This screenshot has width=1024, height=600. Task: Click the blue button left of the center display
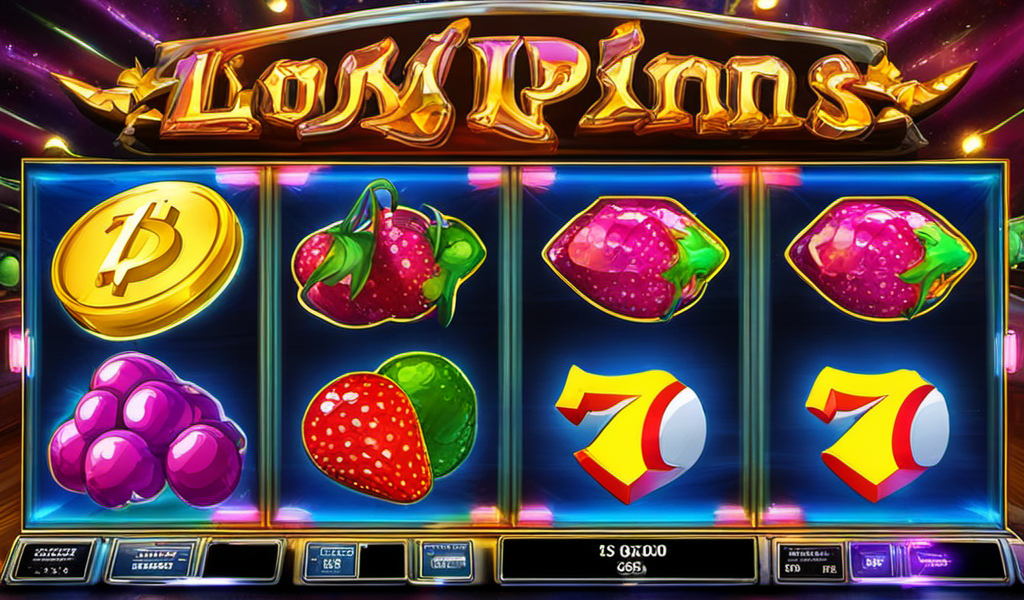pyautogui.click(x=447, y=560)
